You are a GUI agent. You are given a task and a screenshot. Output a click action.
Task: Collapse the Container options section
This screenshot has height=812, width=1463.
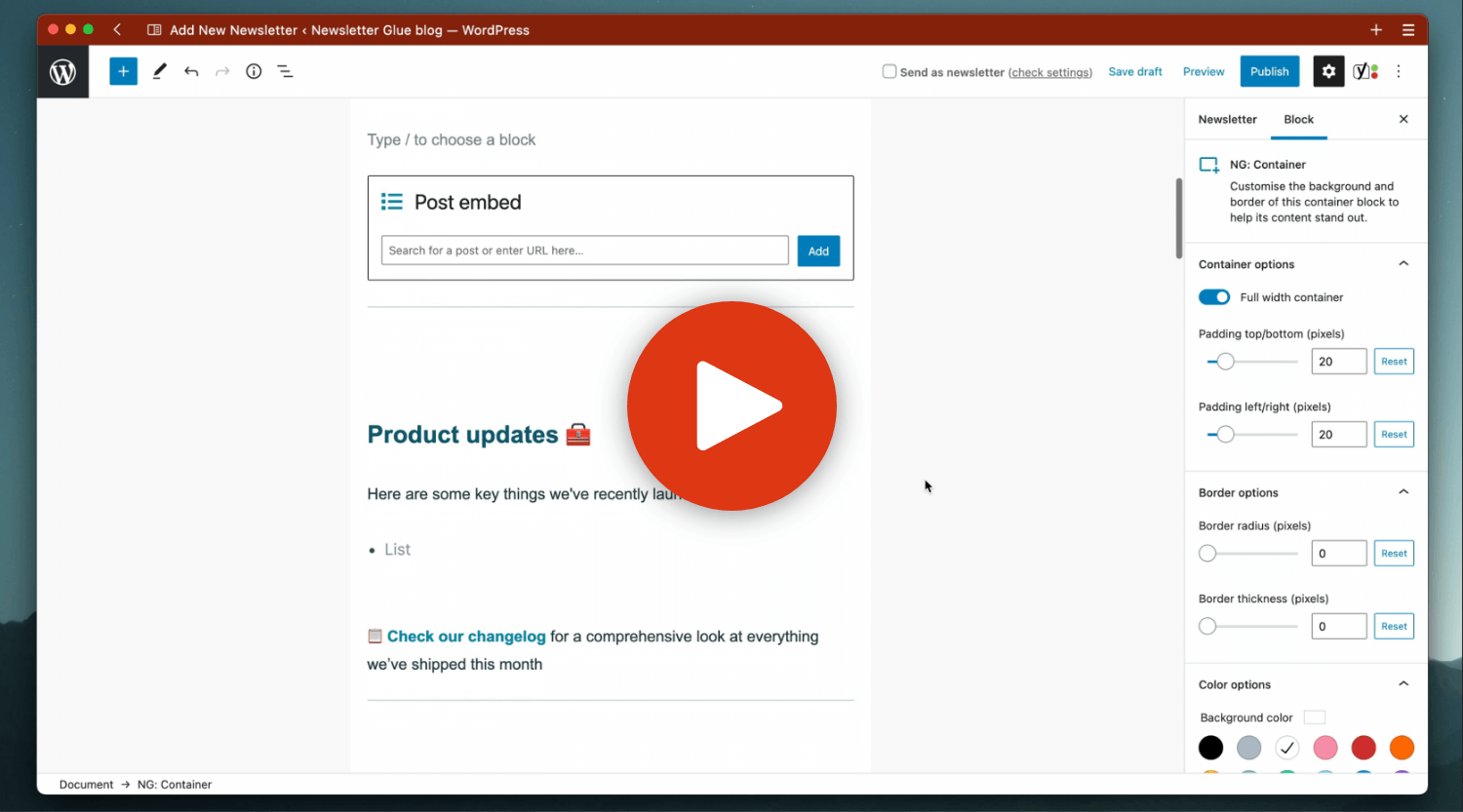click(x=1404, y=263)
